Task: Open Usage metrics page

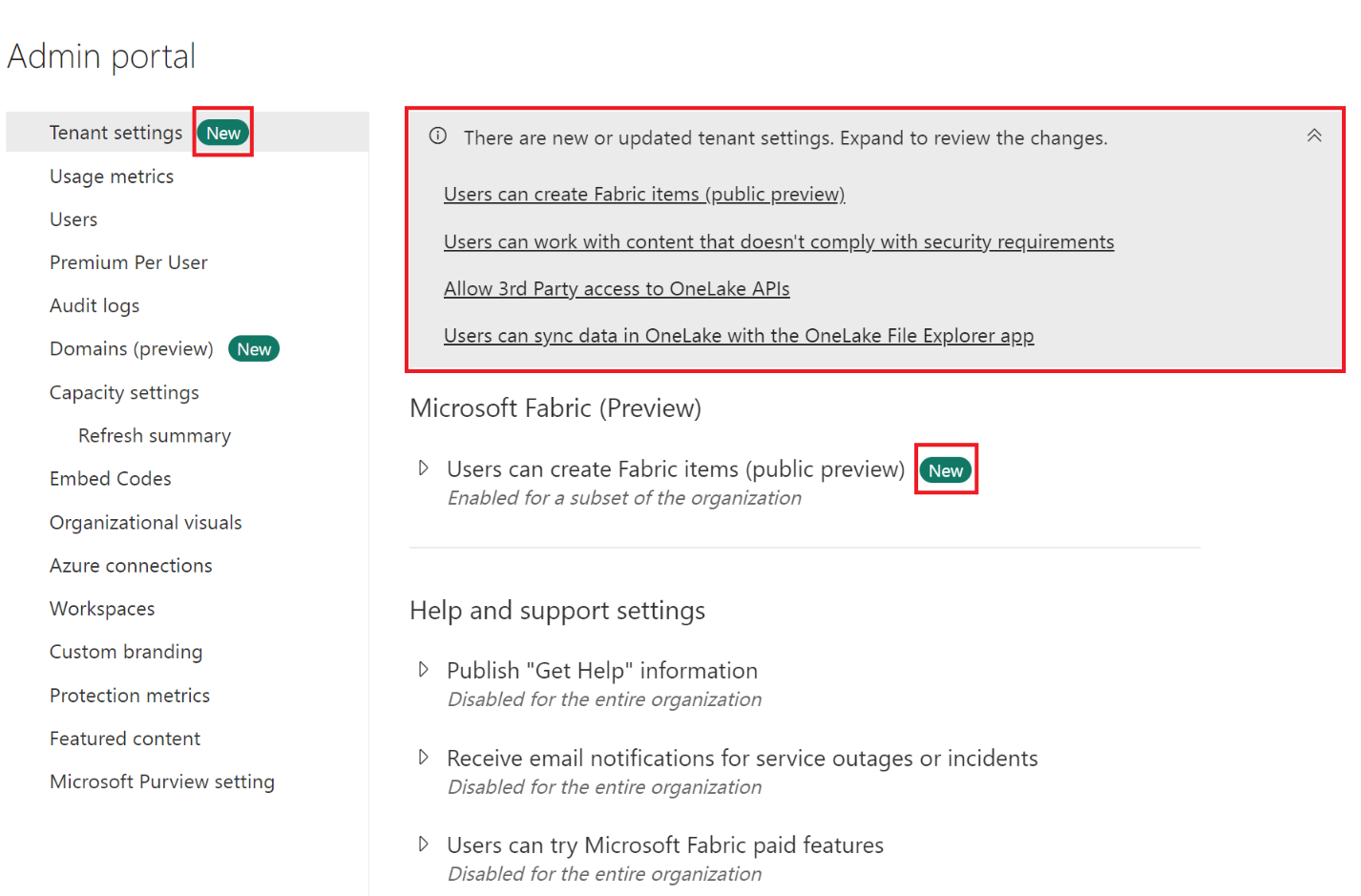Action: 112,177
